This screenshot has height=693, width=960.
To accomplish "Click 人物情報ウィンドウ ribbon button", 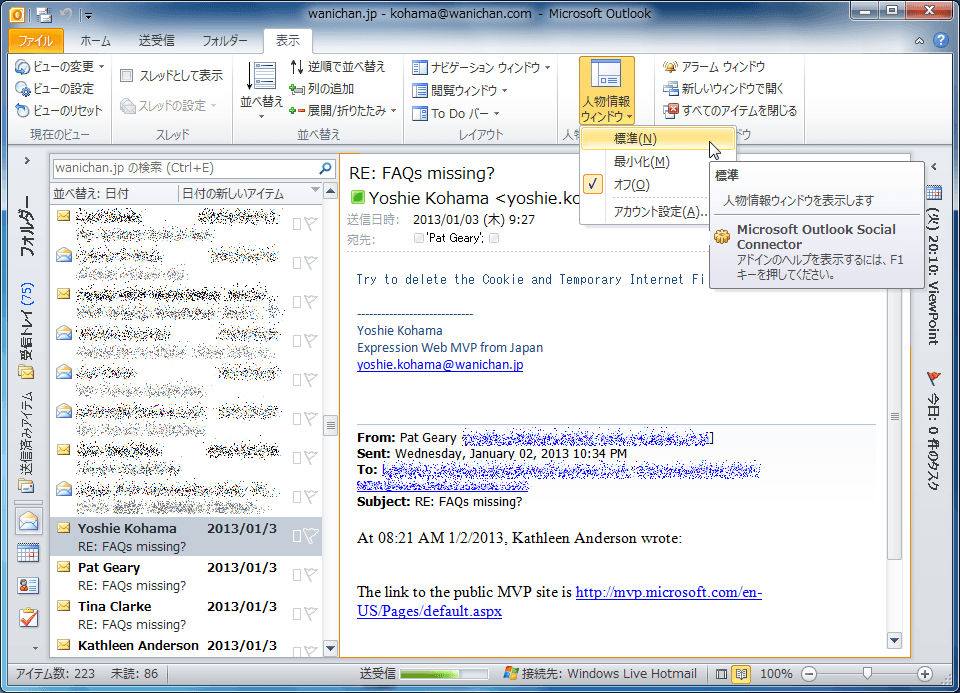I will click(x=606, y=91).
